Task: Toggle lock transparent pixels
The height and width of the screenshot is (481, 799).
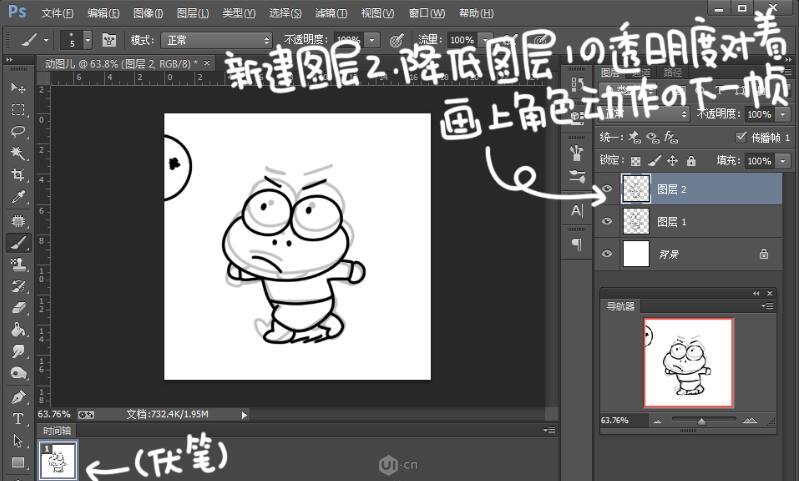Action: [x=635, y=161]
